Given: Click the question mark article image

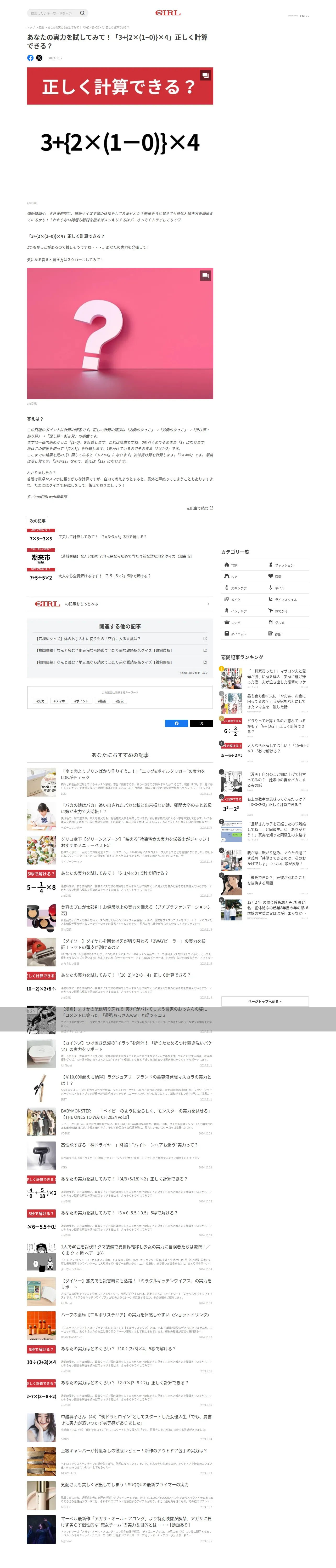Looking at the screenshot, I should (120, 333).
